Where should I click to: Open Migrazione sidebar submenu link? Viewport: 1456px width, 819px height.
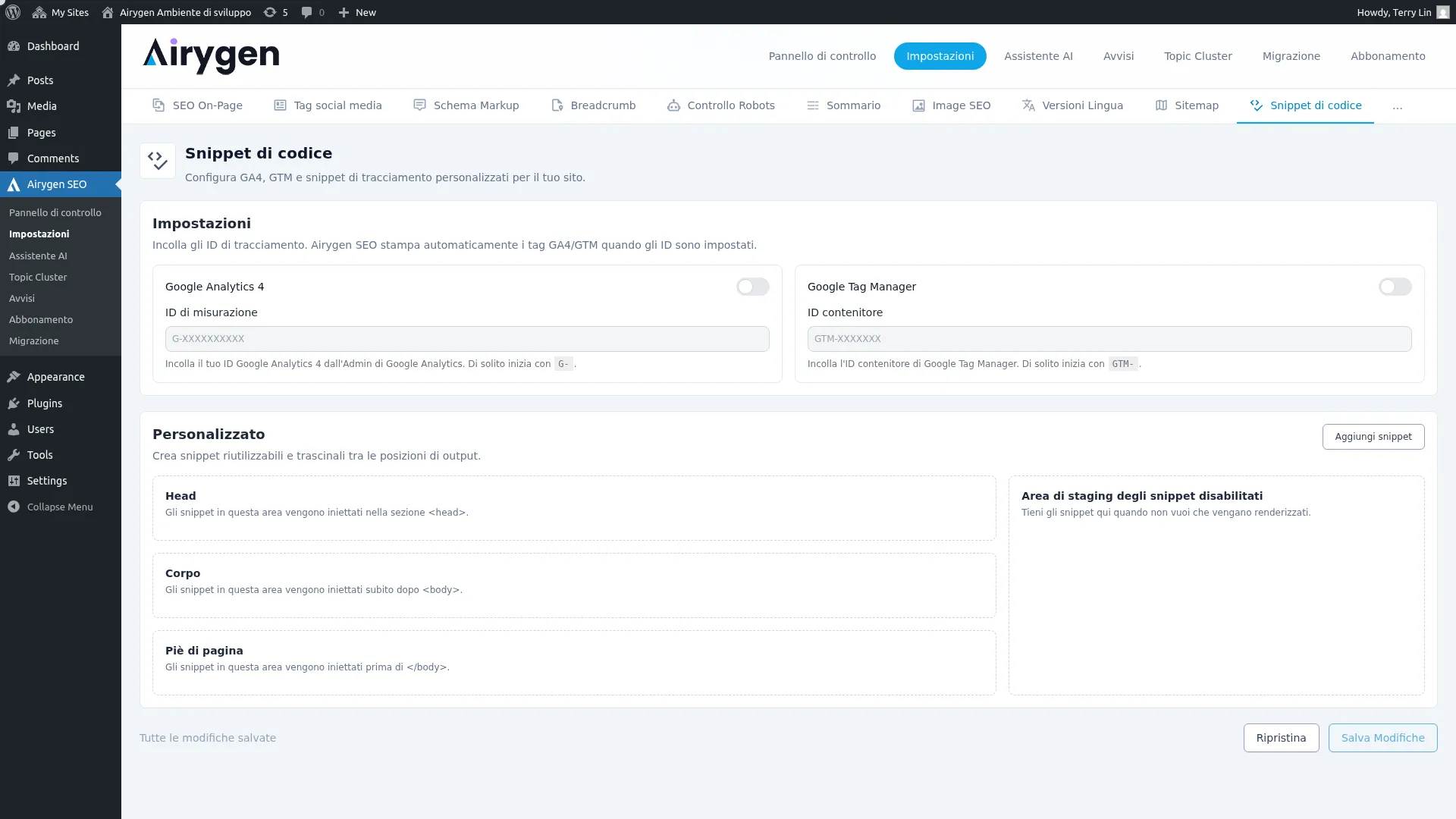pos(34,341)
